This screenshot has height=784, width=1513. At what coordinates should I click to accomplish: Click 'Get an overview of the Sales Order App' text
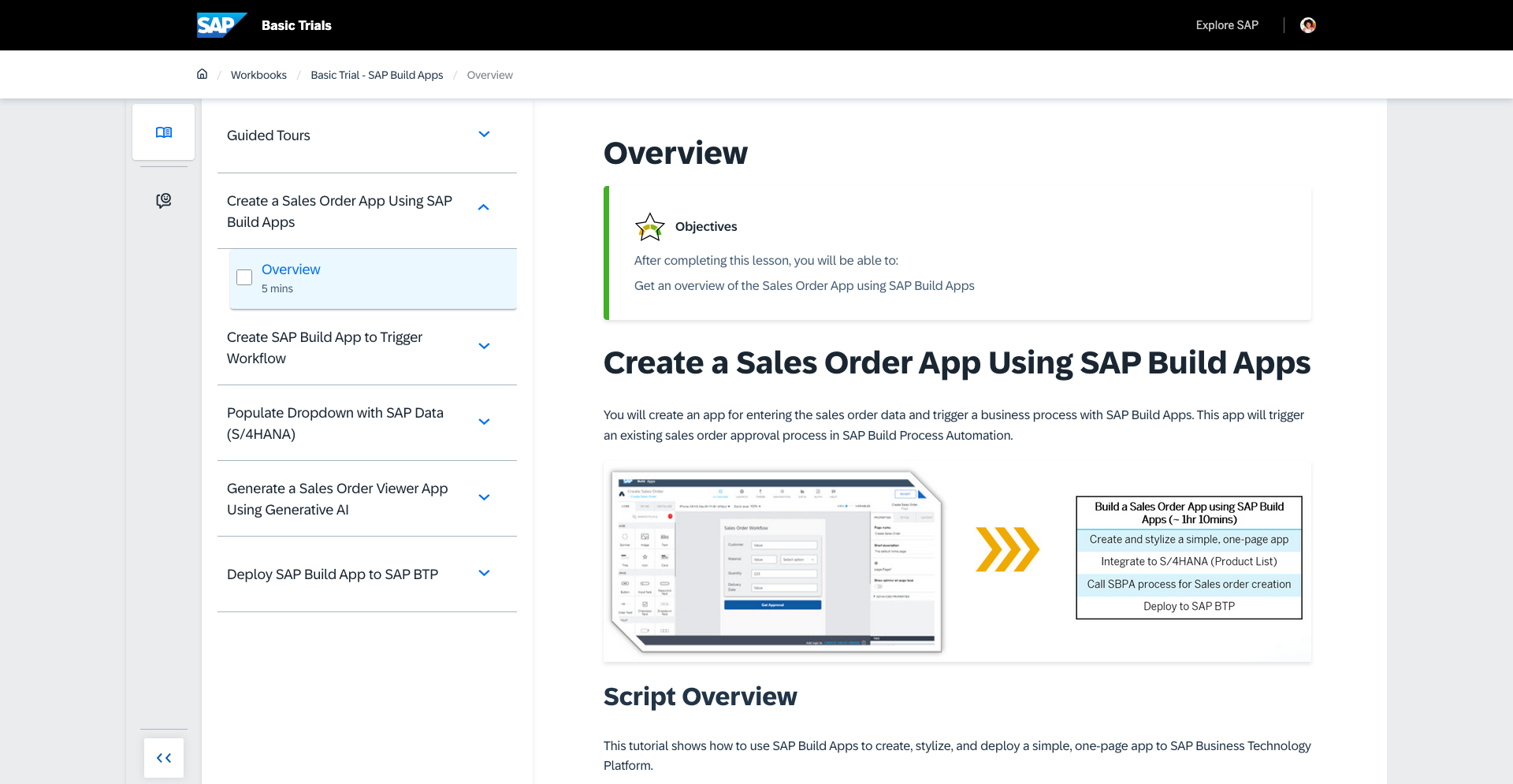(x=805, y=285)
